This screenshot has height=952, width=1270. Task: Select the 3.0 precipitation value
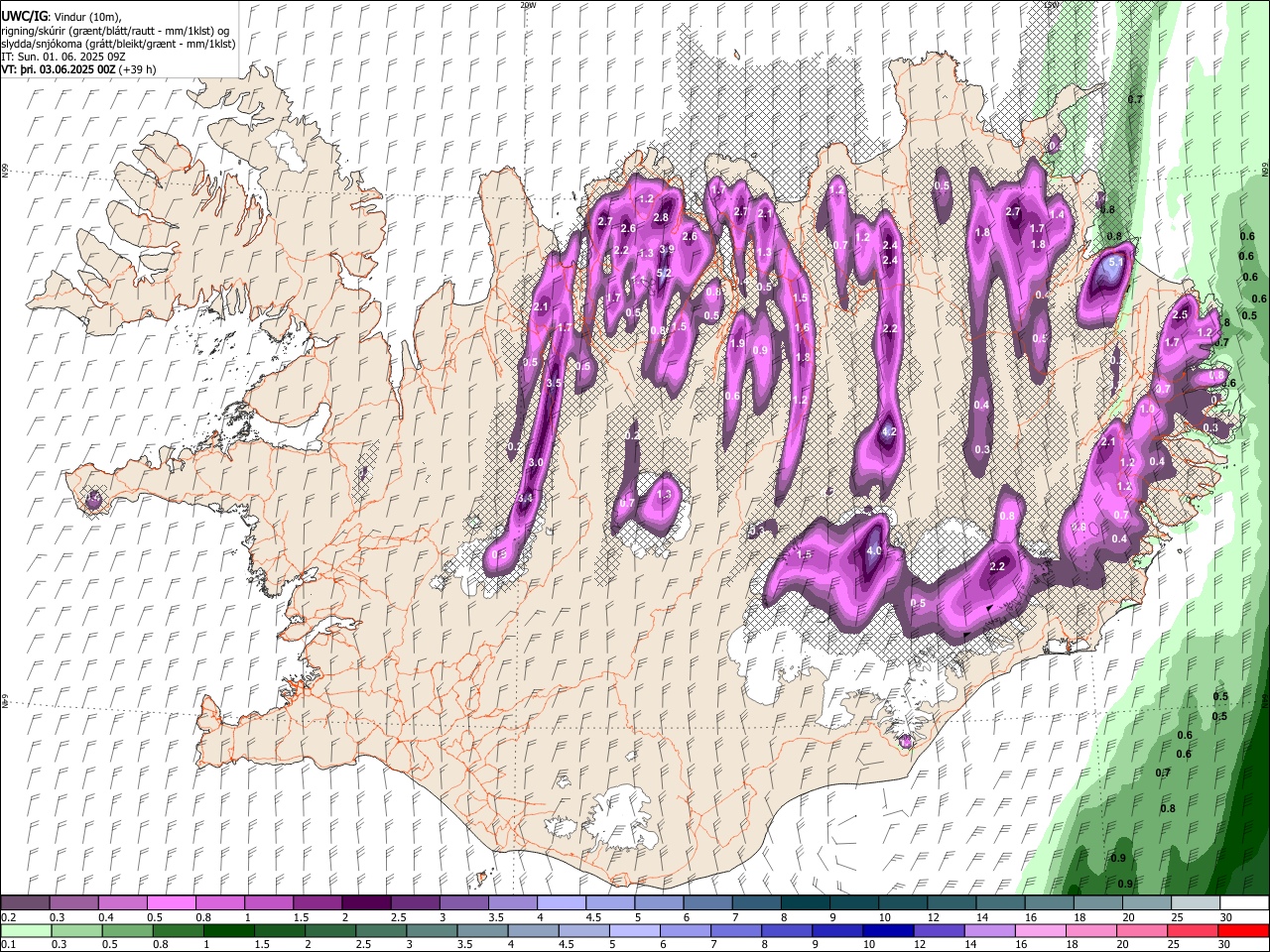coord(536,463)
